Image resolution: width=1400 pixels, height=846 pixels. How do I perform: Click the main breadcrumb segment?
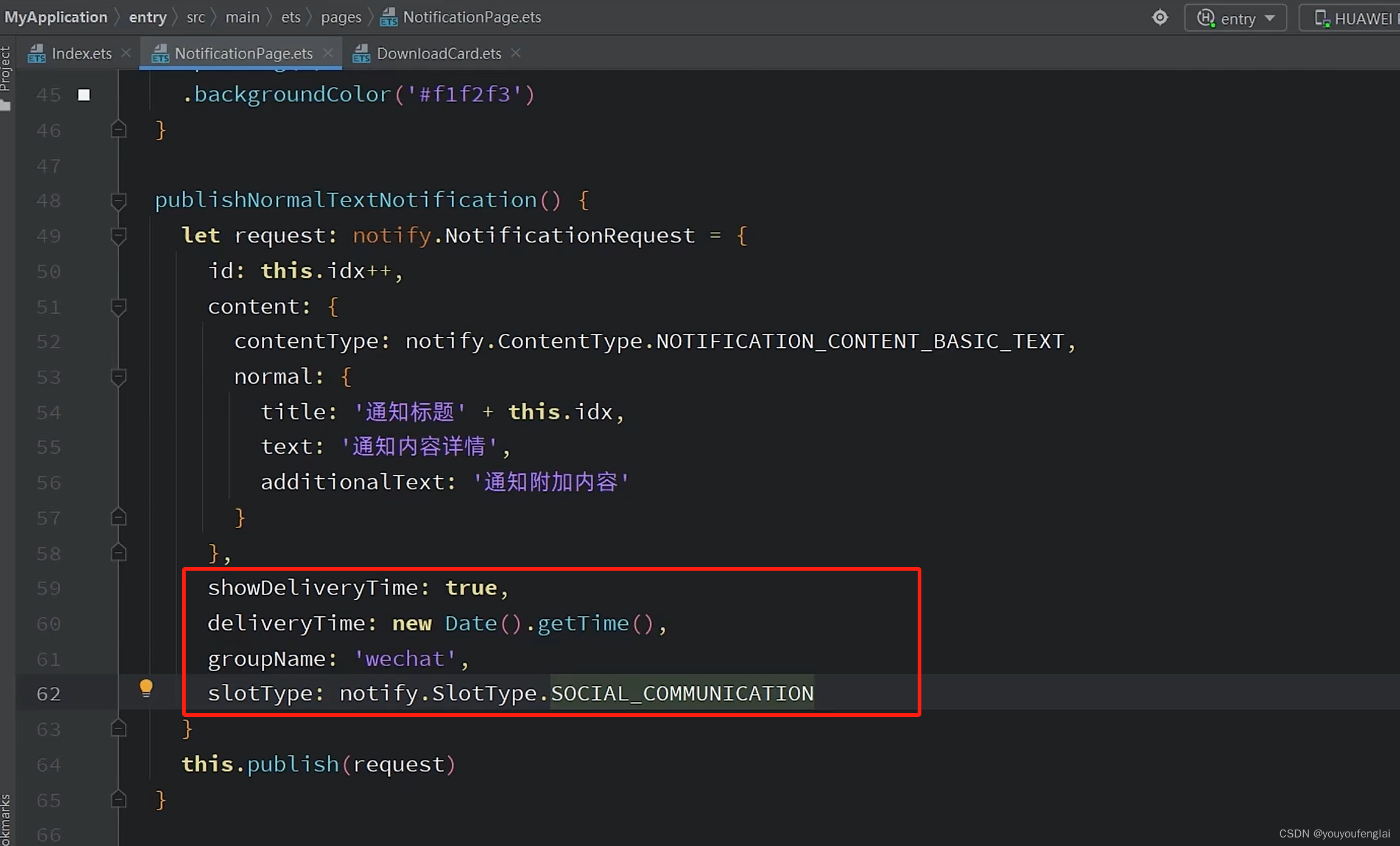[242, 17]
